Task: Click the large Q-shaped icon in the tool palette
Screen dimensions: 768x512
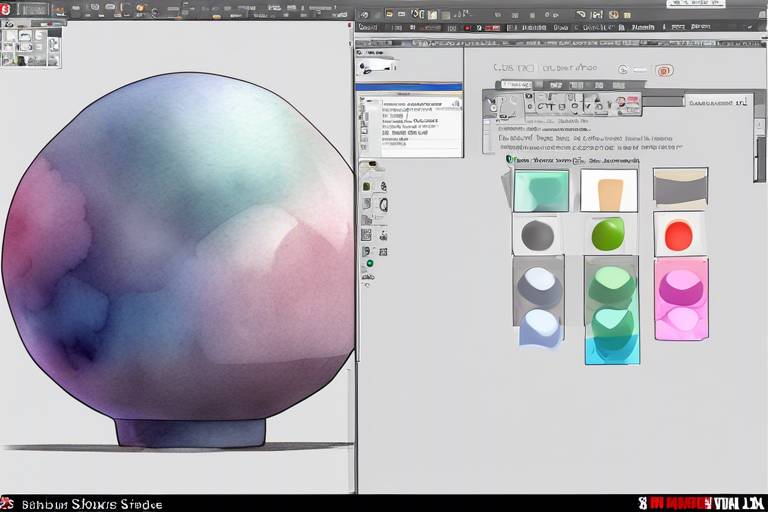Action: click(x=383, y=204)
